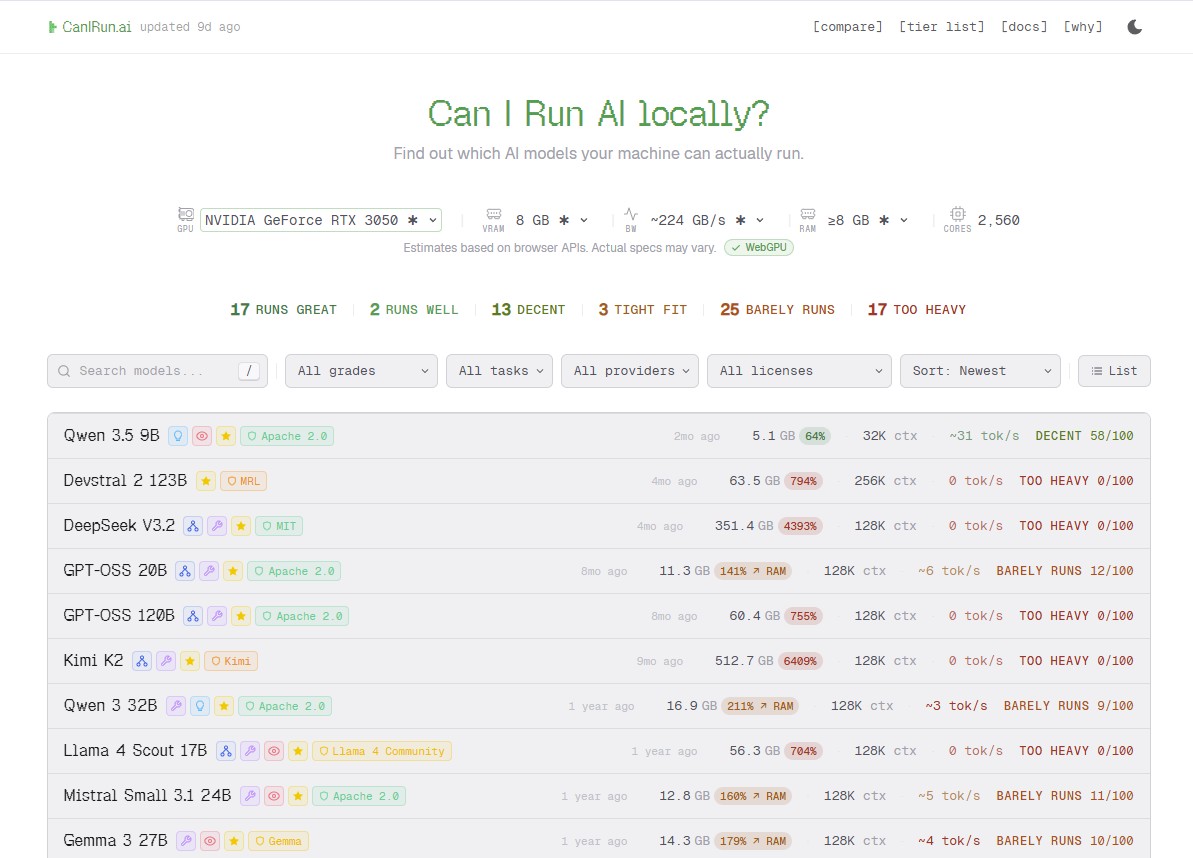Click the CanIRun.ai logo
The height and width of the screenshot is (858, 1193).
coord(91,27)
